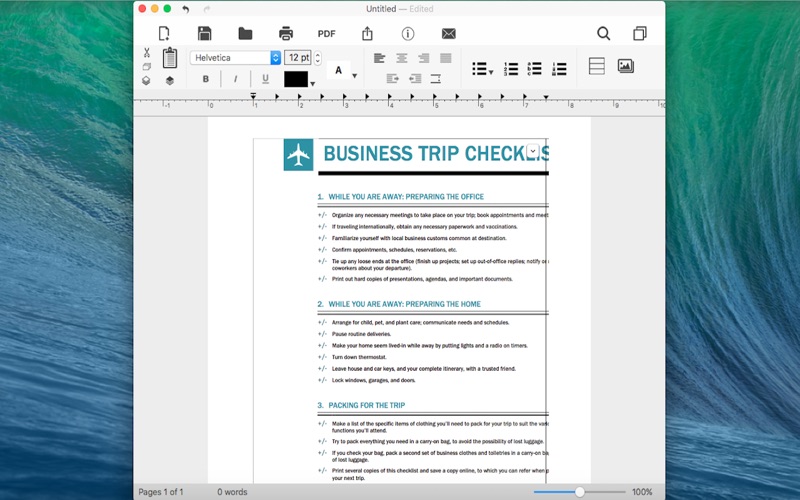Undo the last action in title bar

(x=186, y=9)
